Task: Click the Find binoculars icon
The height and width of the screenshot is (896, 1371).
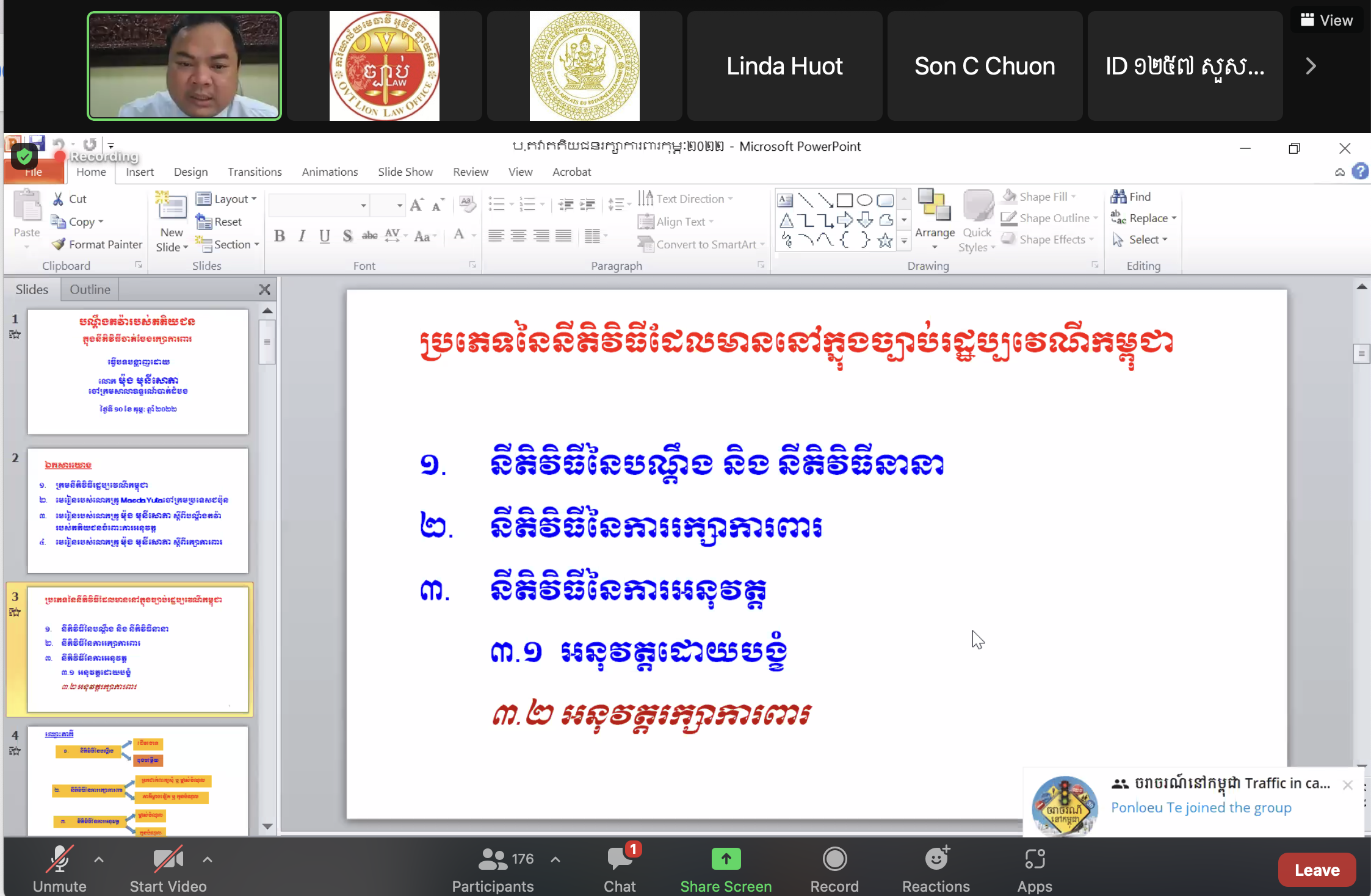Action: tap(1118, 197)
